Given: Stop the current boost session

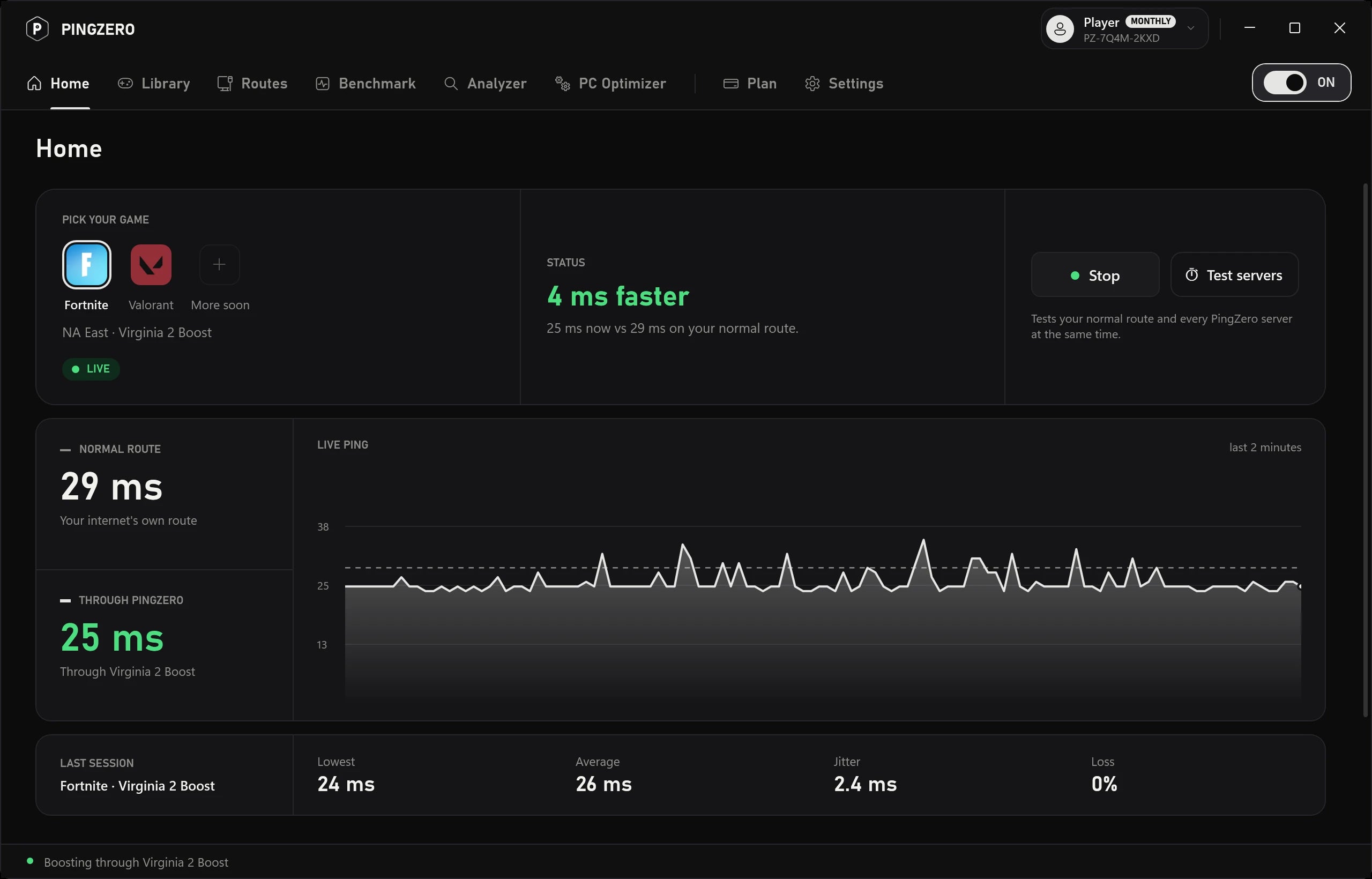Looking at the screenshot, I should tap(1094, 274).
